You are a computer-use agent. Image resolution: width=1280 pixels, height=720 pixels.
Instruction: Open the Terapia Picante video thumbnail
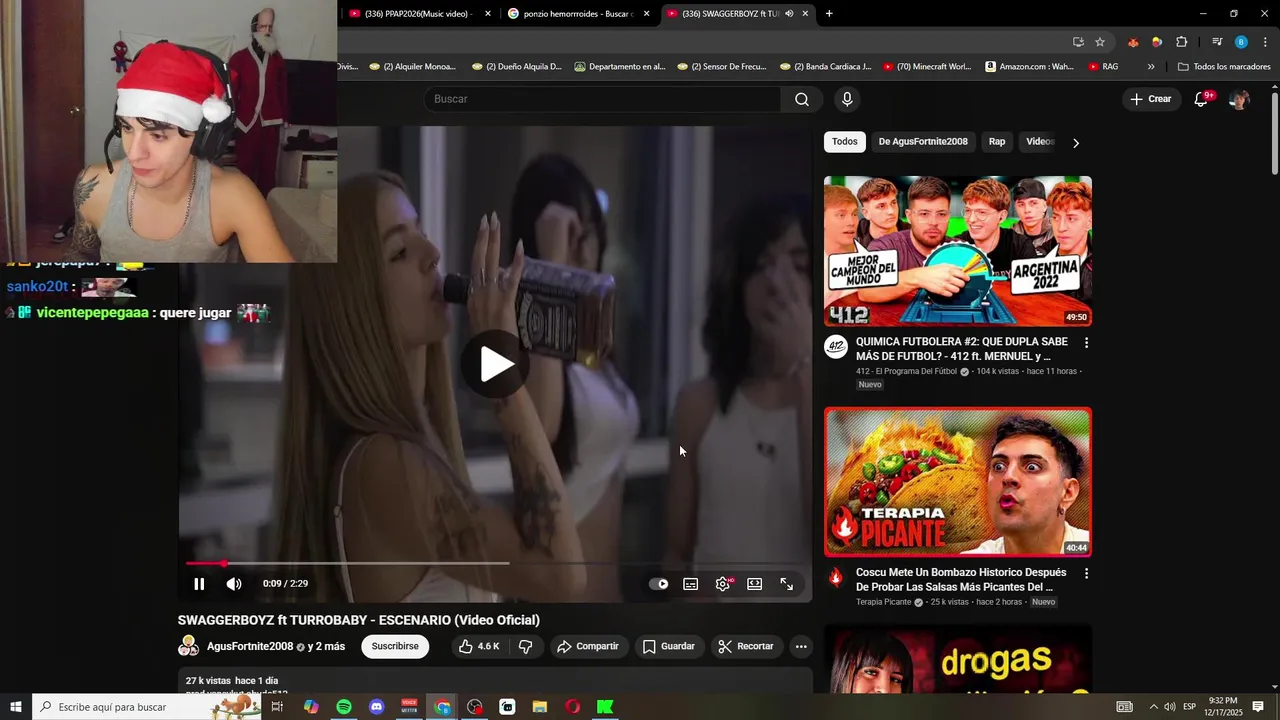click(958, 482)
